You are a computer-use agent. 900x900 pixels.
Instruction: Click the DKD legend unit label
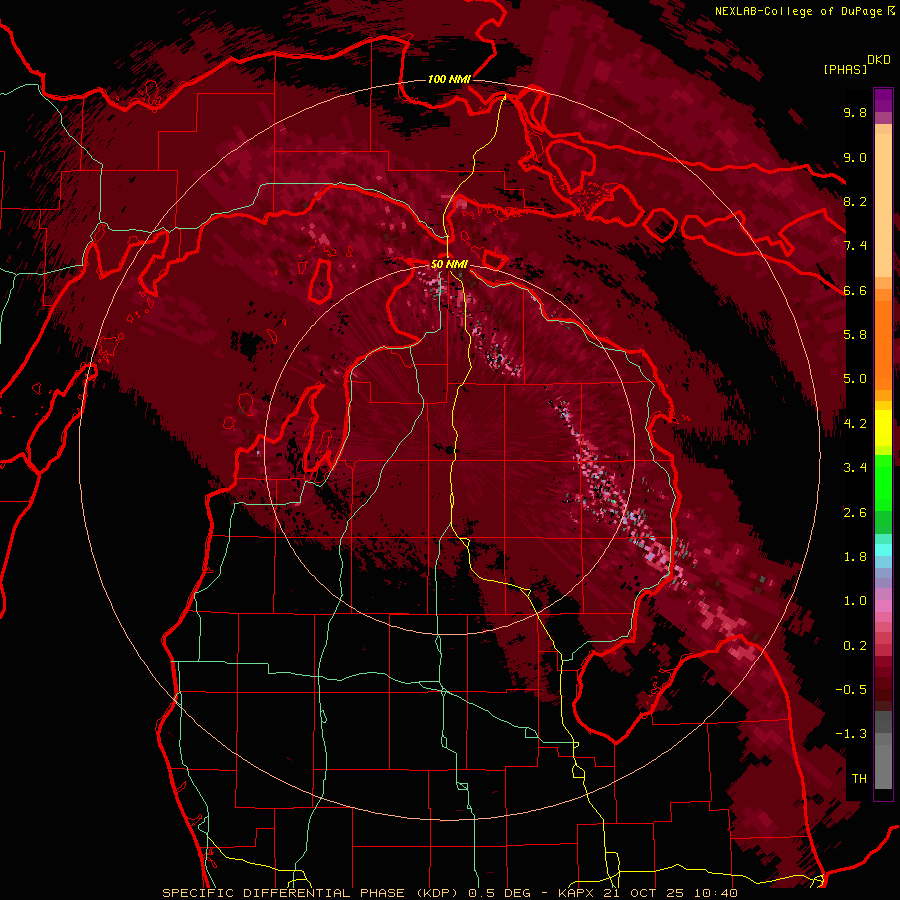(879, 60)
